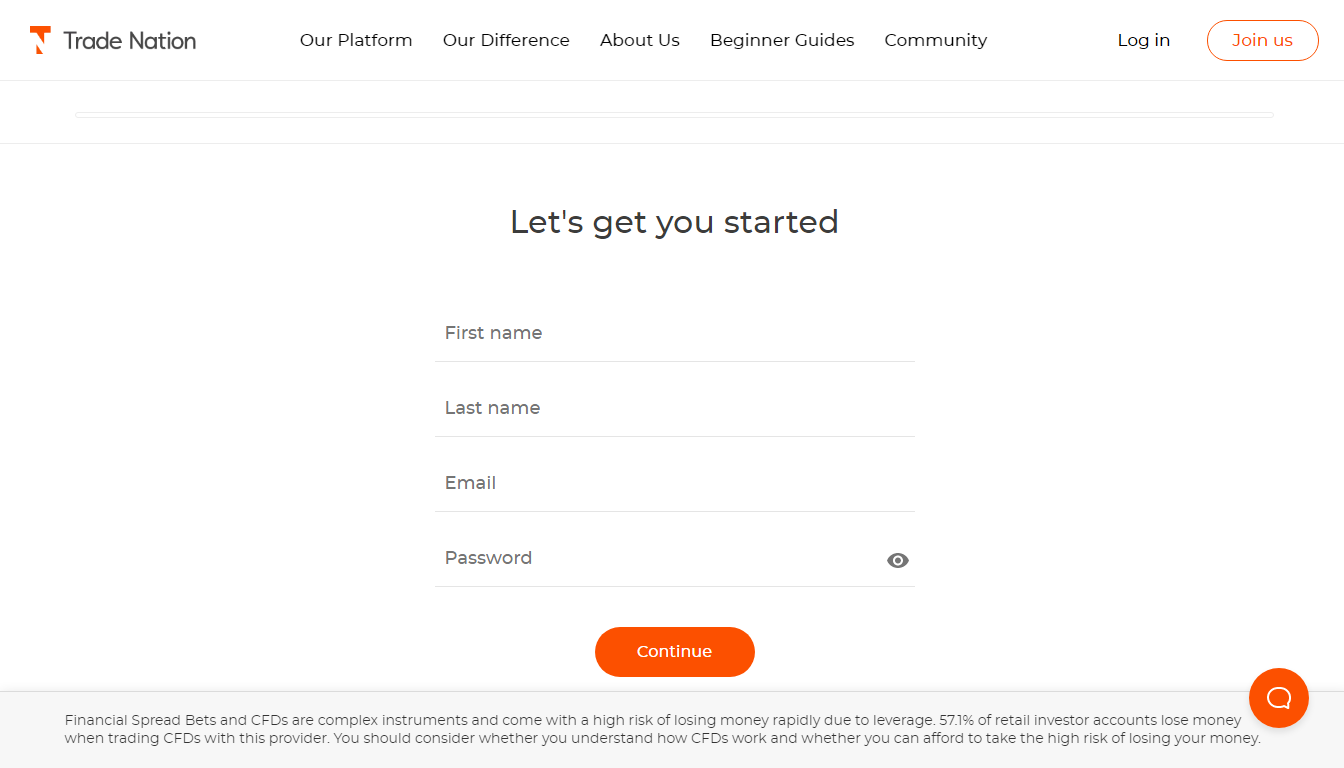This screenshot has height=768, width=1344.
Task: Click the Log in link
Action: tap(1143, 41)
